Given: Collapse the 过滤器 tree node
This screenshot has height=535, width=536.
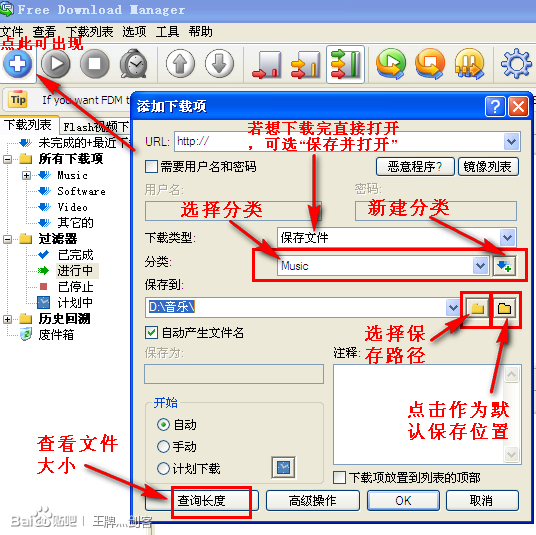Looking at the screenshot, I should 7,239.
